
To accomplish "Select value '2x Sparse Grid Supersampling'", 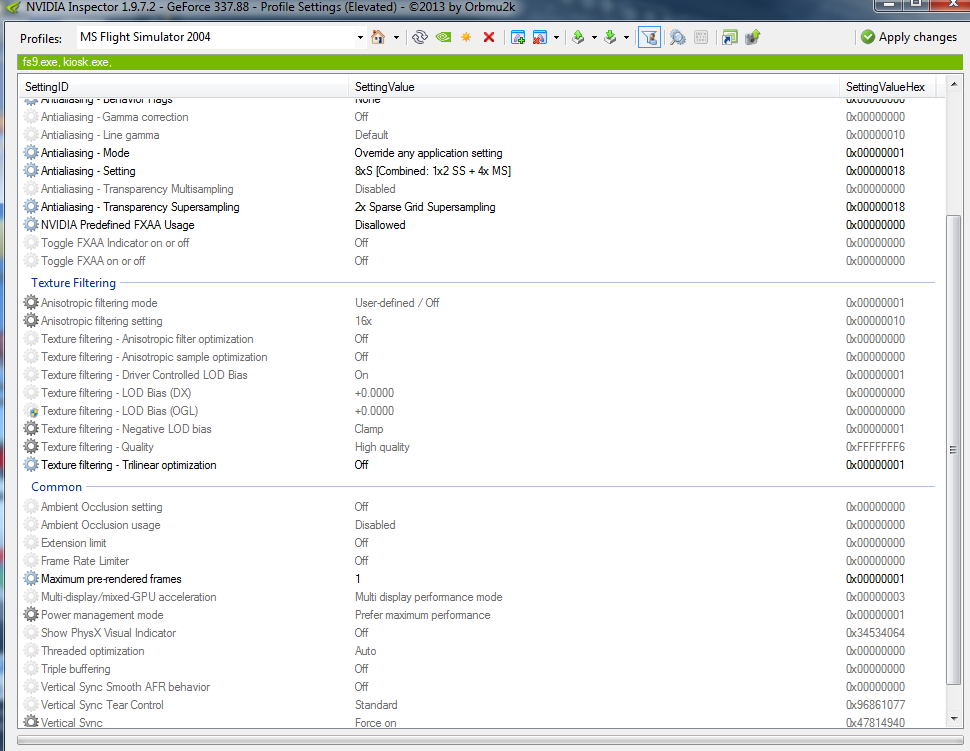I will click(x=425, y=207).
